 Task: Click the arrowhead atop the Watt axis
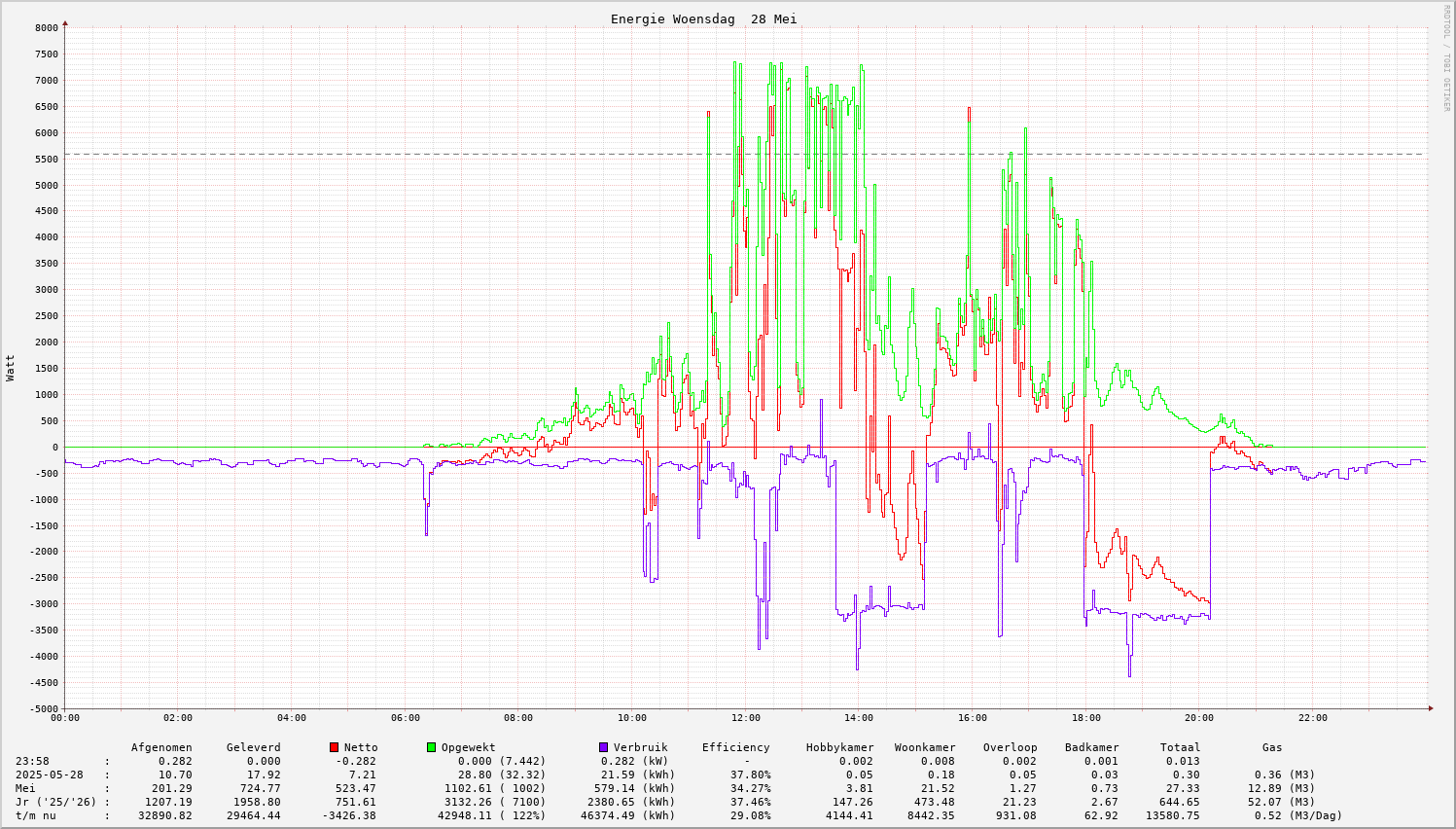65,22
